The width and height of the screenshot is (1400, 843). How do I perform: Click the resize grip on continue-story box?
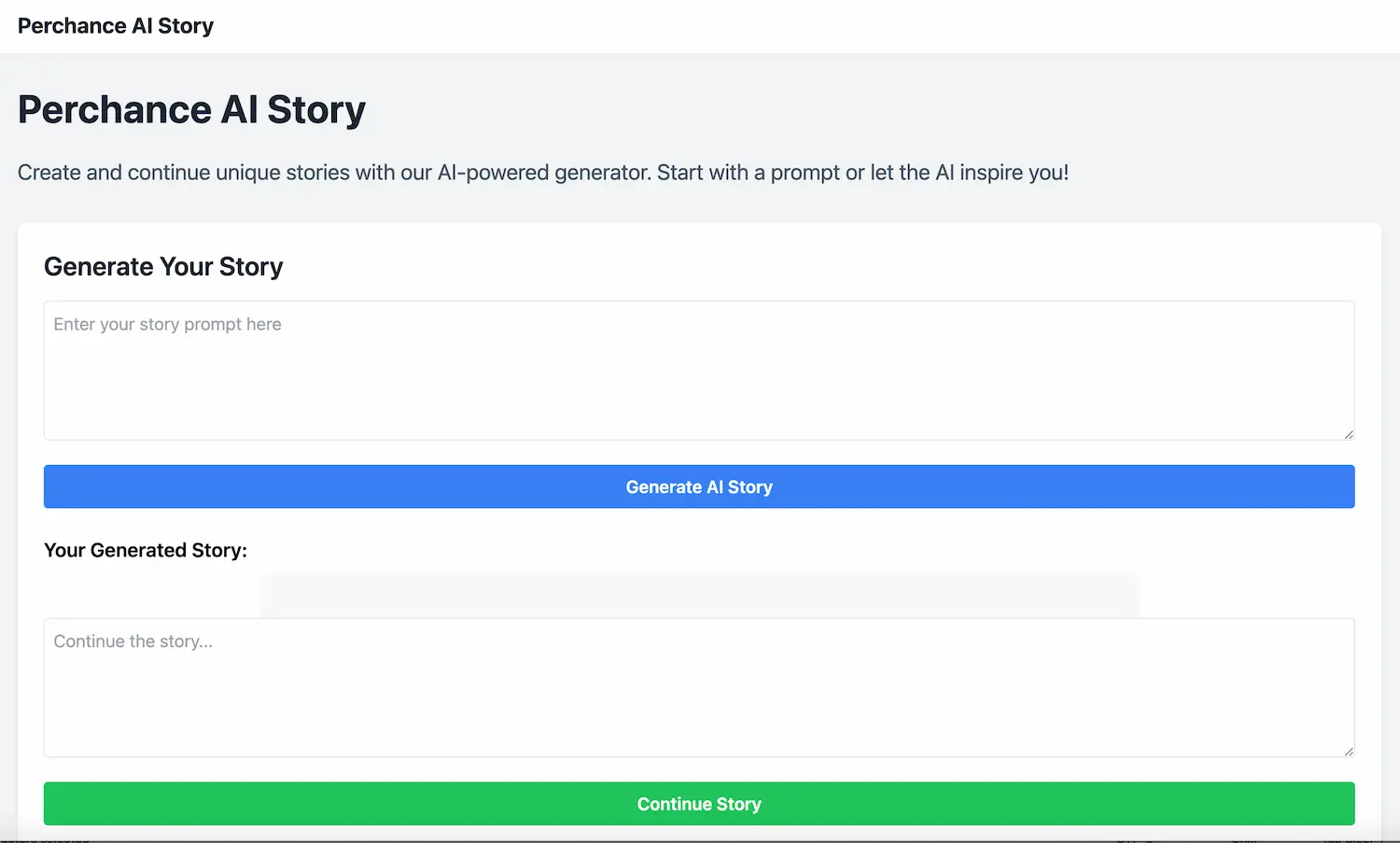pyautogui.click(x=1348, y=750)
